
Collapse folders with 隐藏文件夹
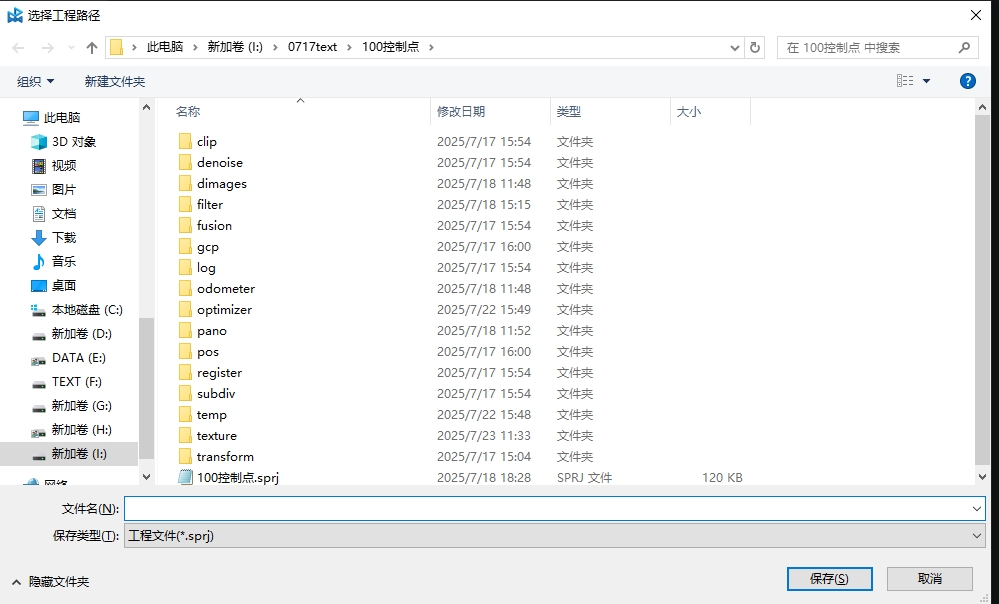[50, 581]
